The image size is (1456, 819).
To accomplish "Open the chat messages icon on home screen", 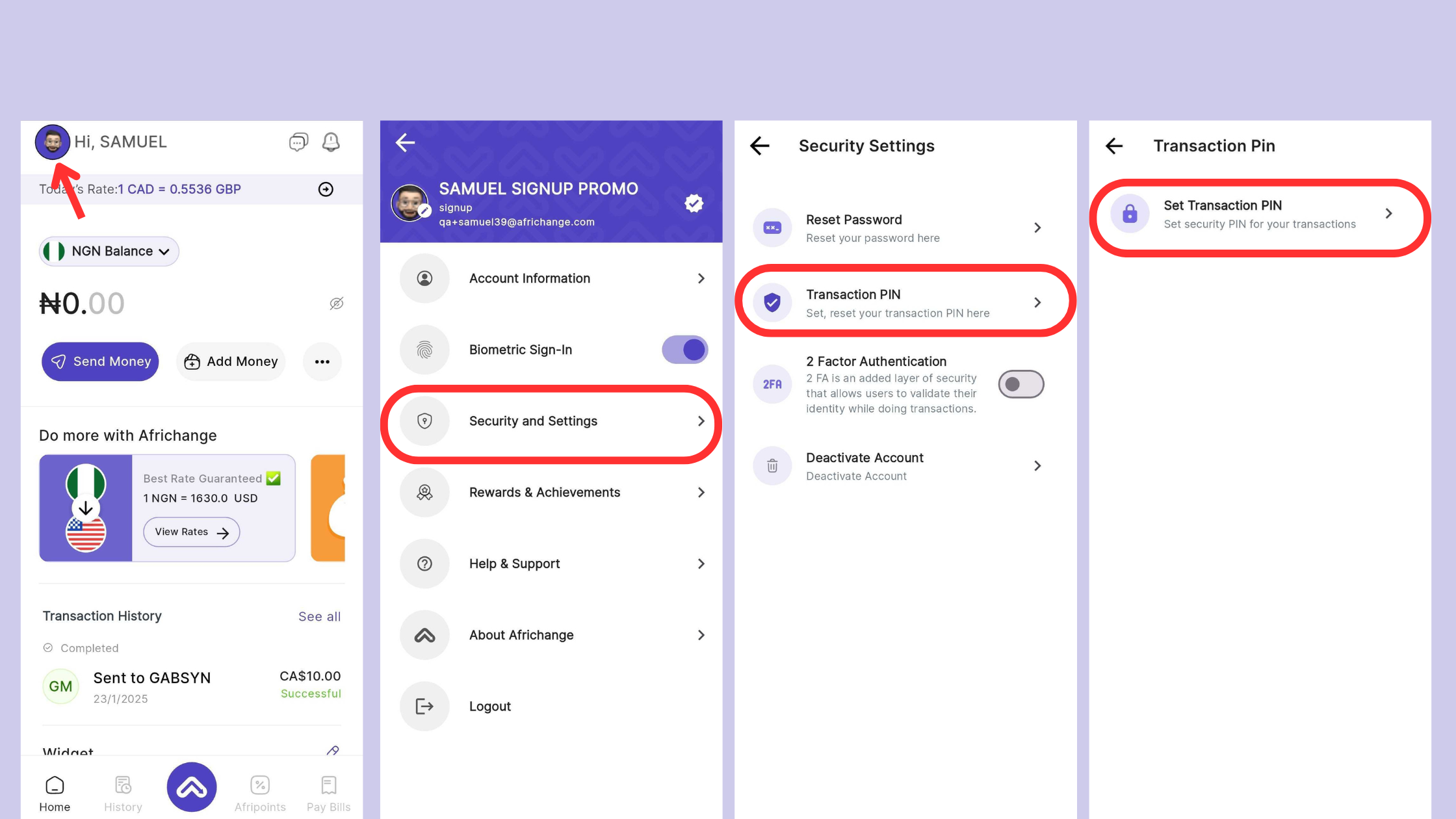I will 298,142.
